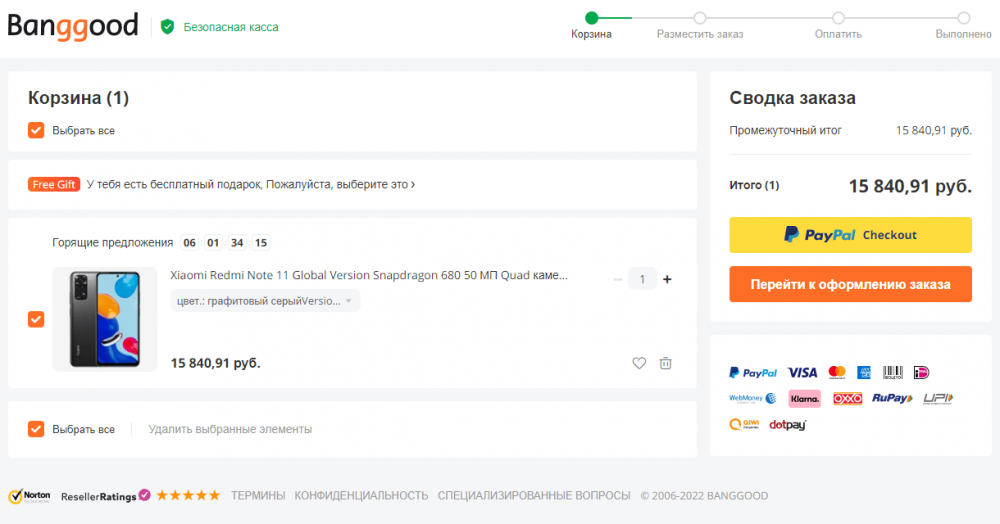Expand the free gift selection chevron

pos(413,184)
